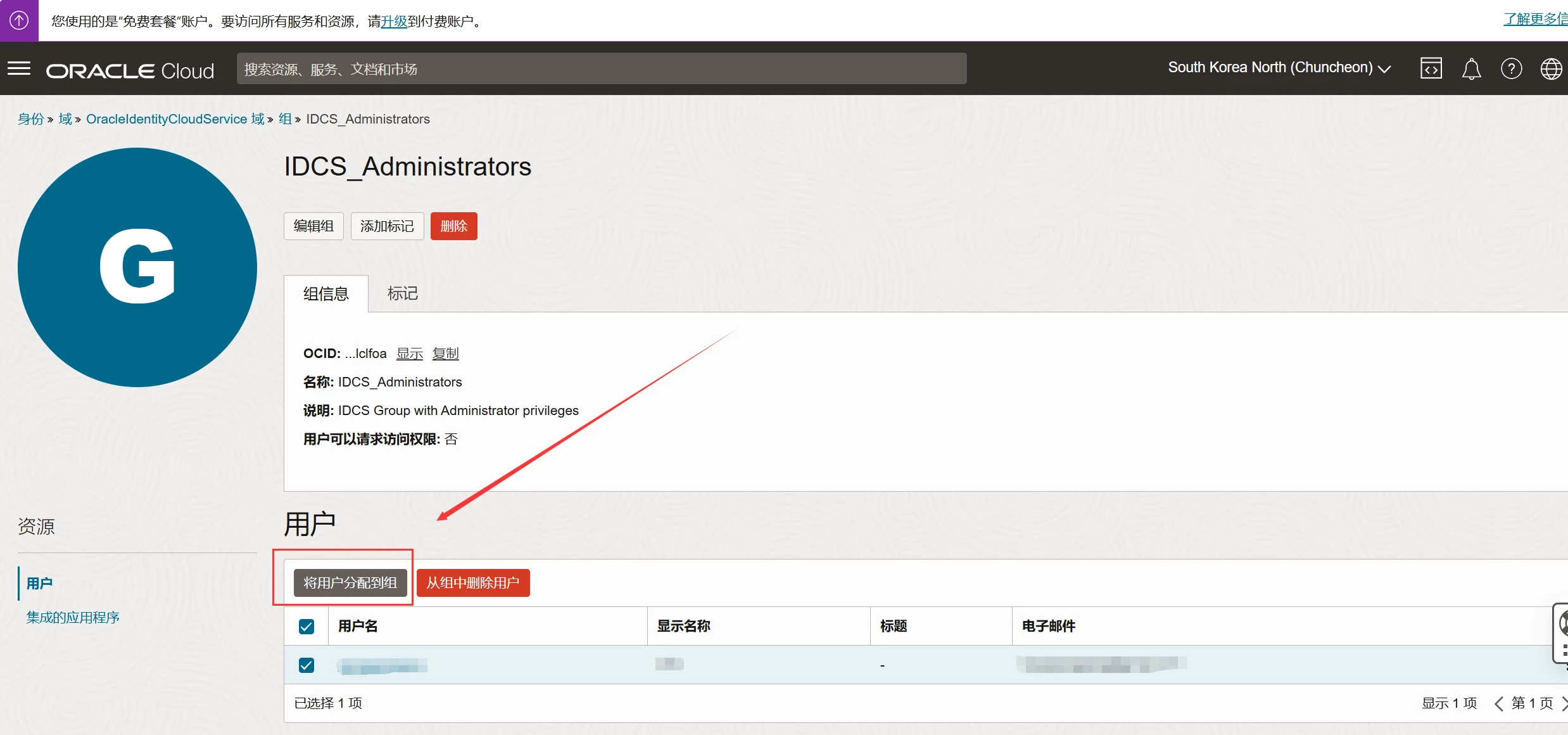This screenshot has height=735, width=1568.
Task: Click the red 从组中删除用户 button
Action: (472, 583)
